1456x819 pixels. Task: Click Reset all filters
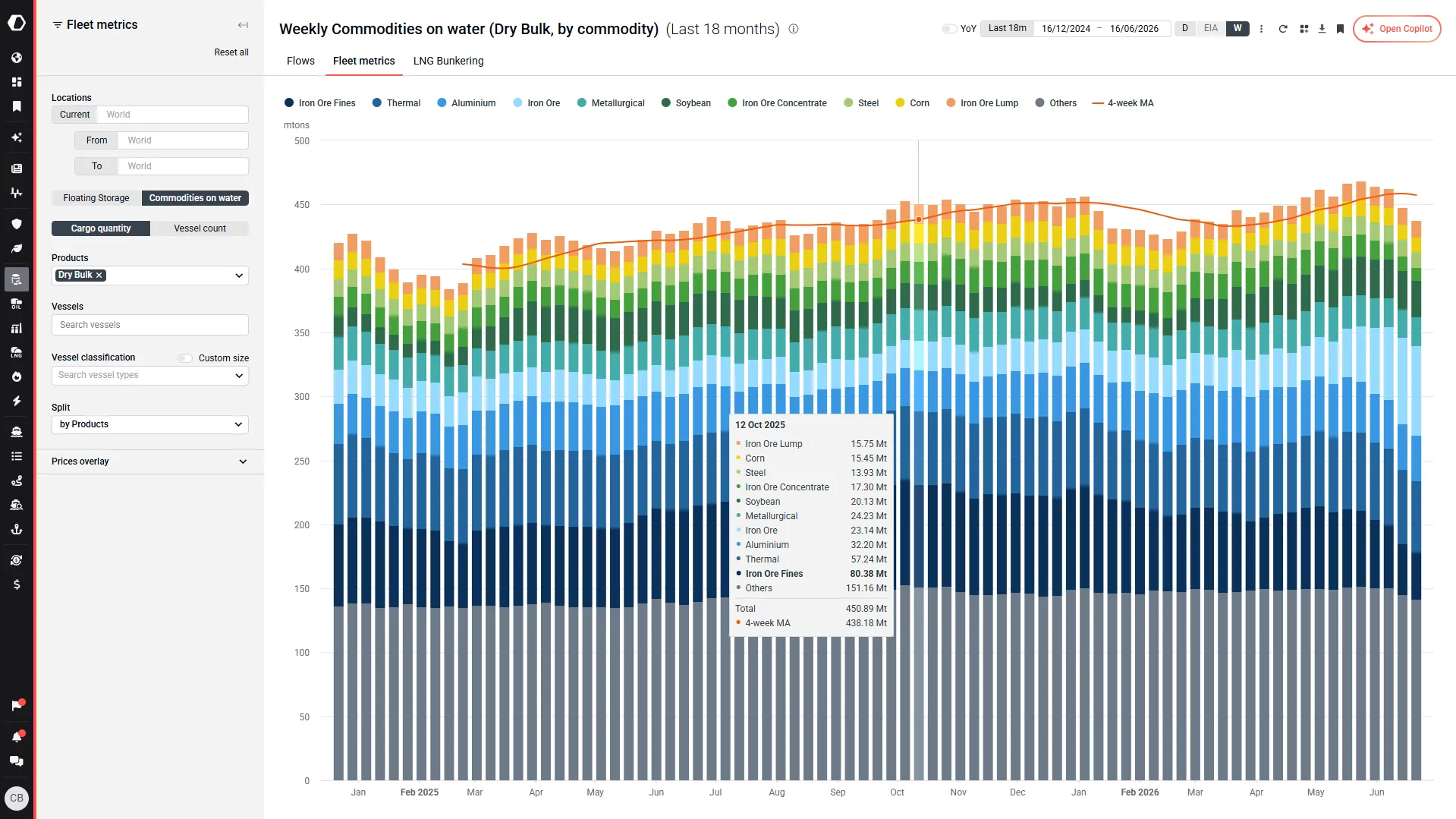tap(231, 52)
